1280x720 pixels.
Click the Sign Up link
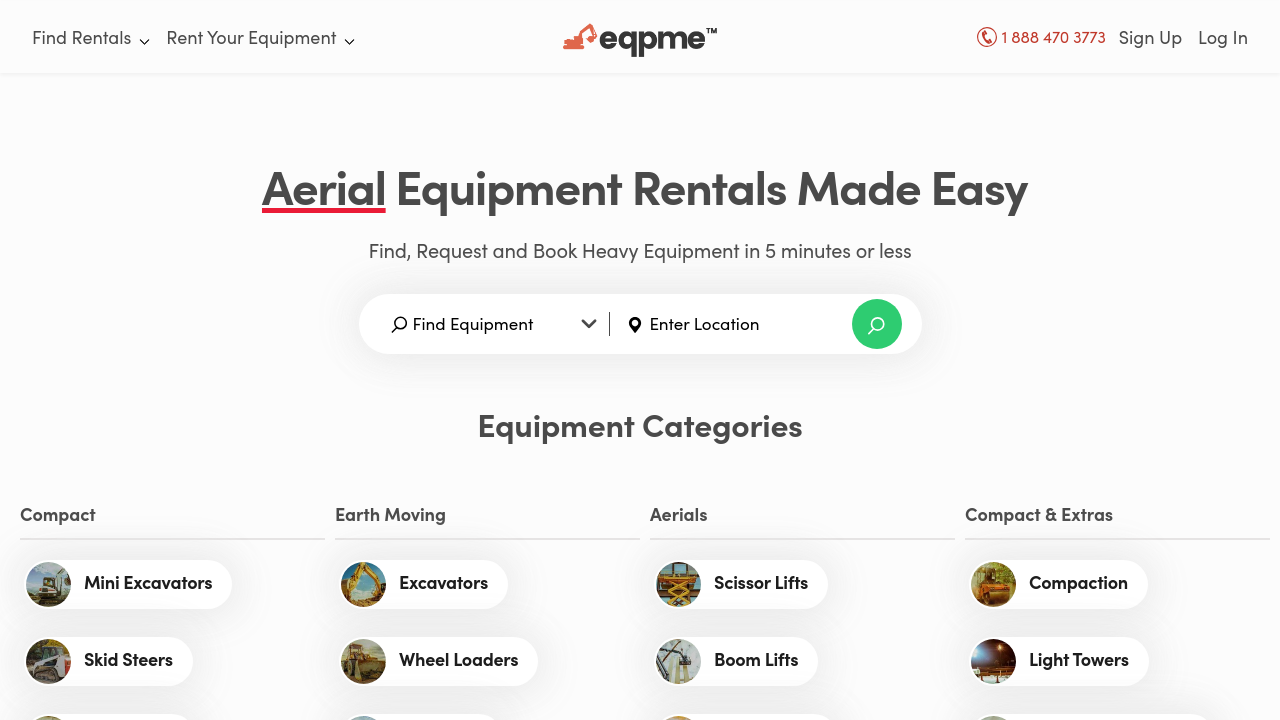(x=1150, y=38)
